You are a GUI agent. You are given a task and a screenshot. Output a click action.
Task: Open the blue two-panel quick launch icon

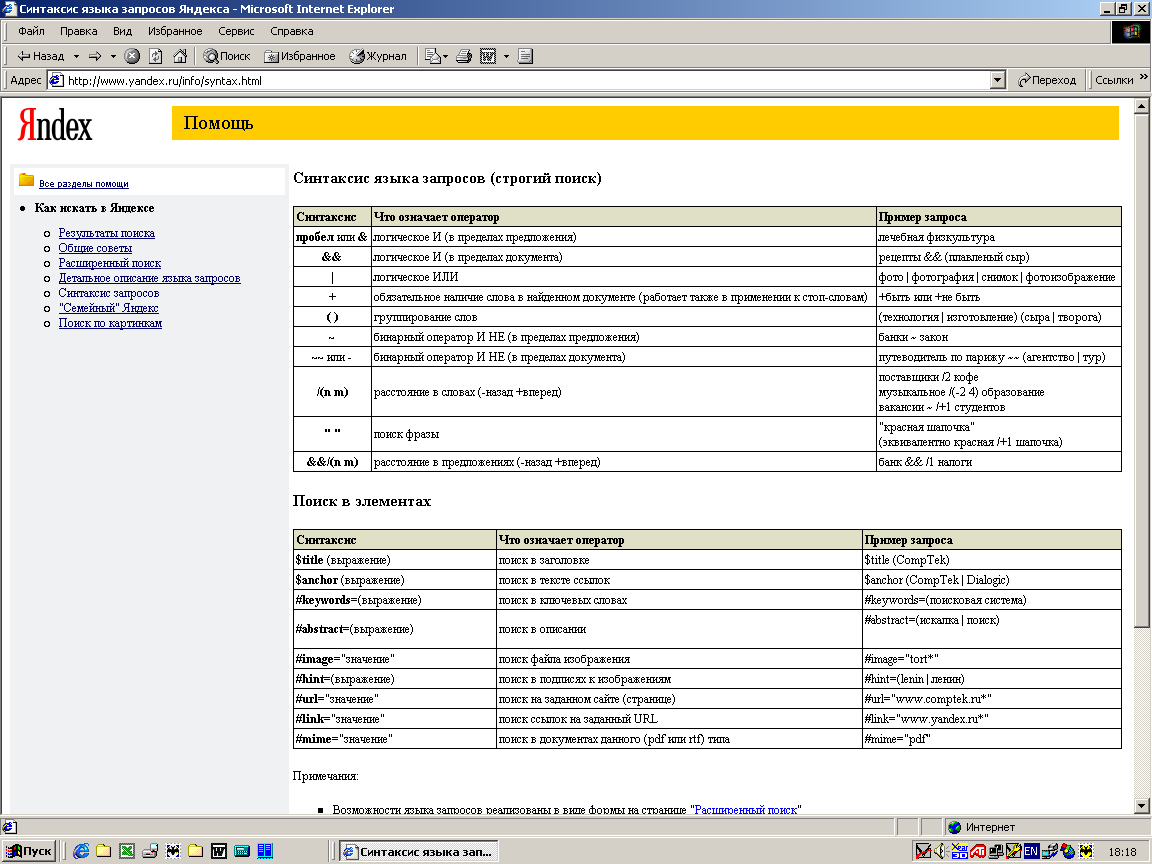coord(264,851)
